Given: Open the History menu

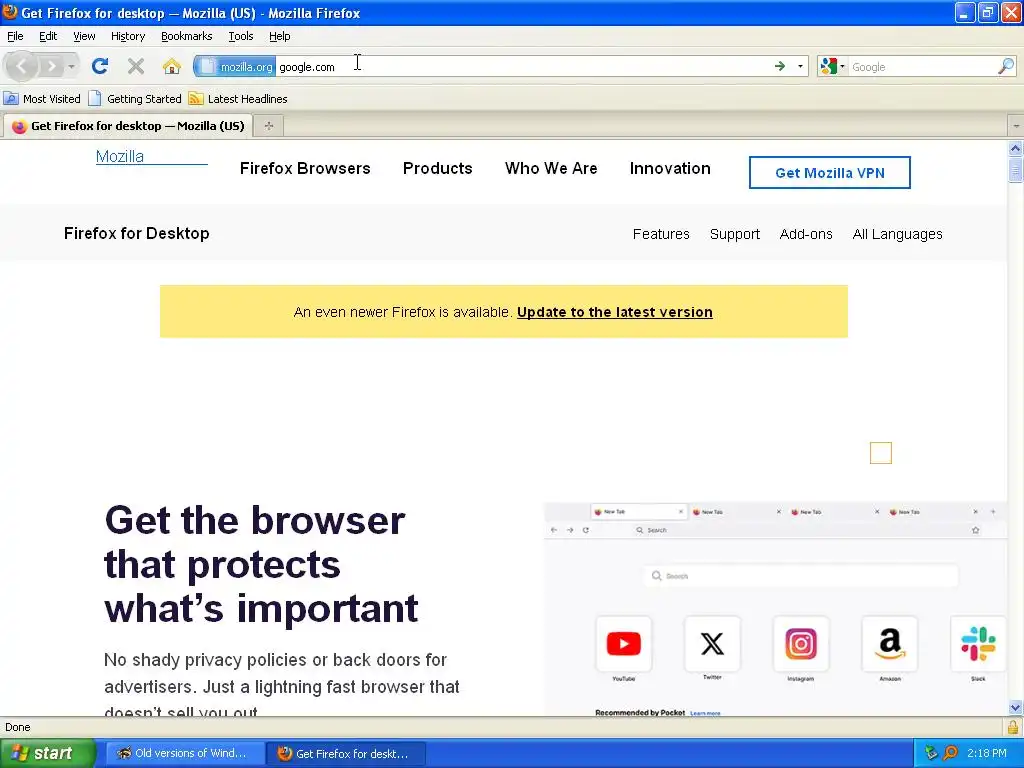Looking at the screenshot, I should click(127, 36).
